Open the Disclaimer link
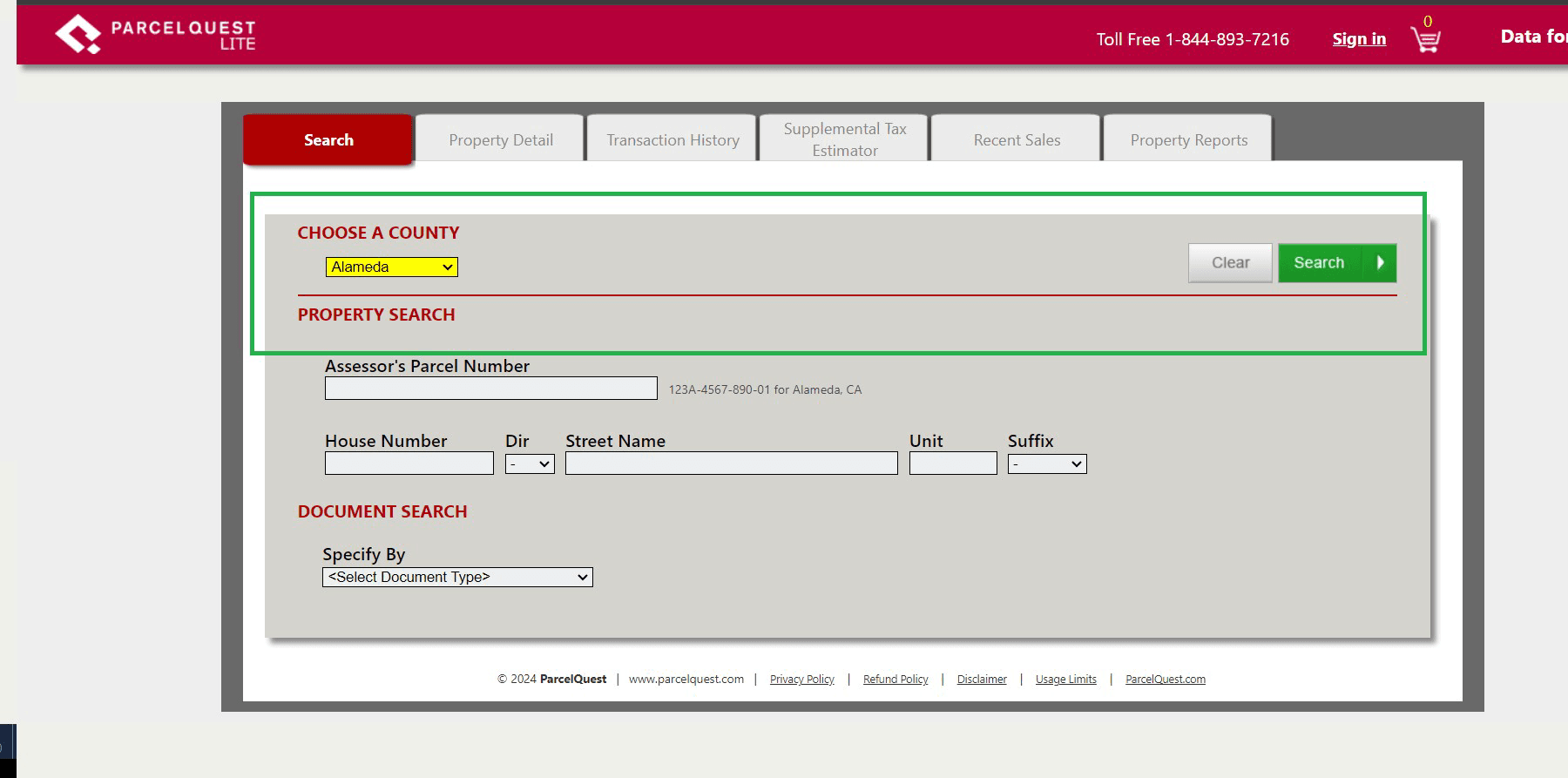The image size is (1568, 778). [x=982, y=680]
